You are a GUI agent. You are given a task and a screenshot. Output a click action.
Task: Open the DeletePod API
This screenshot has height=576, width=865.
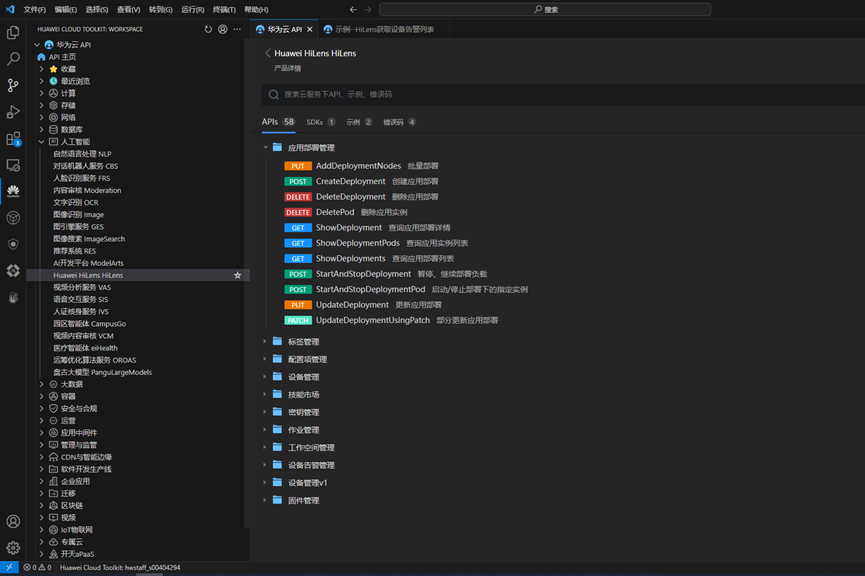coord(335,212)
